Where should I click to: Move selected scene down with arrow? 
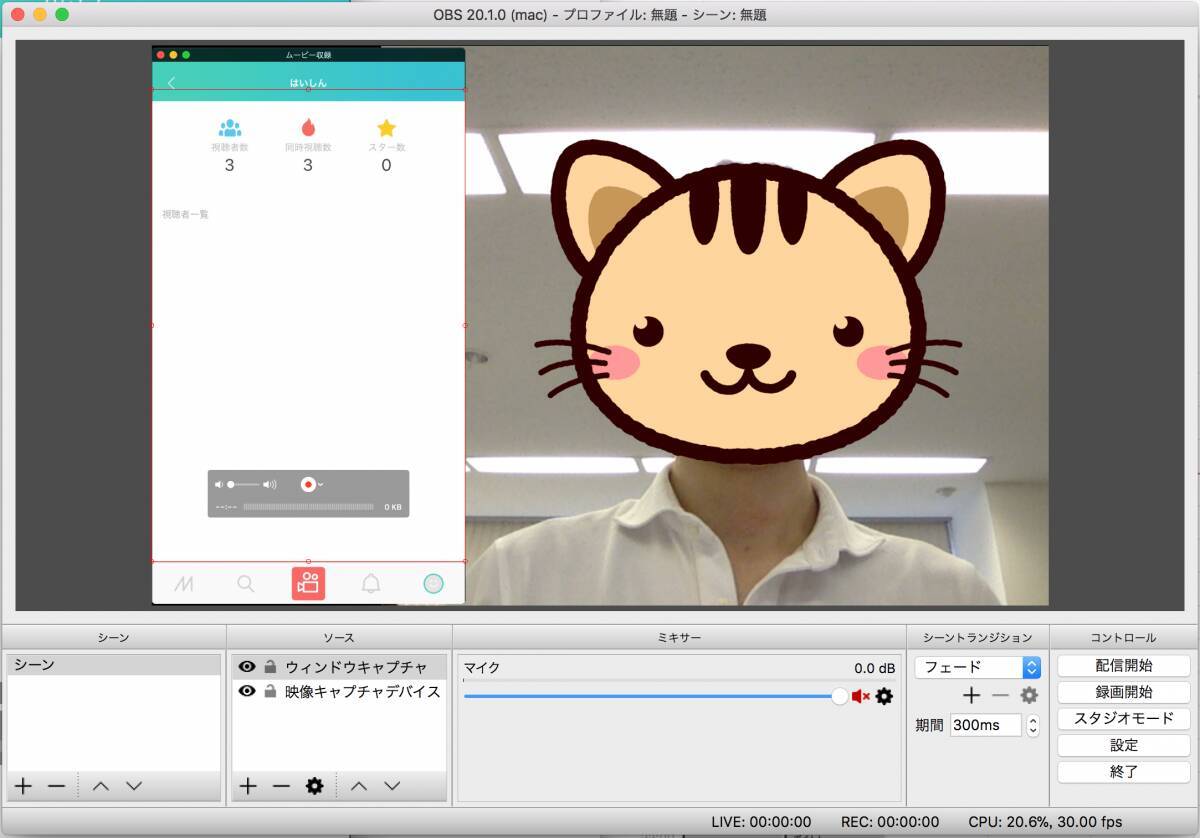(x=134, y=786)
